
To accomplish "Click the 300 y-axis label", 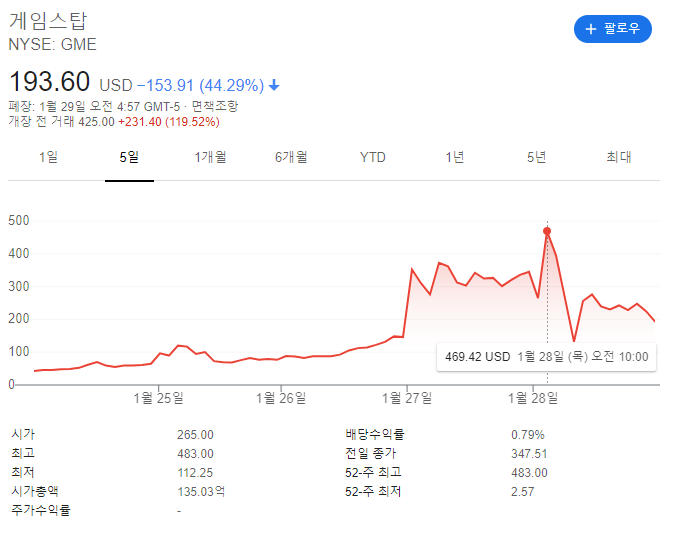I will point(19,286).
